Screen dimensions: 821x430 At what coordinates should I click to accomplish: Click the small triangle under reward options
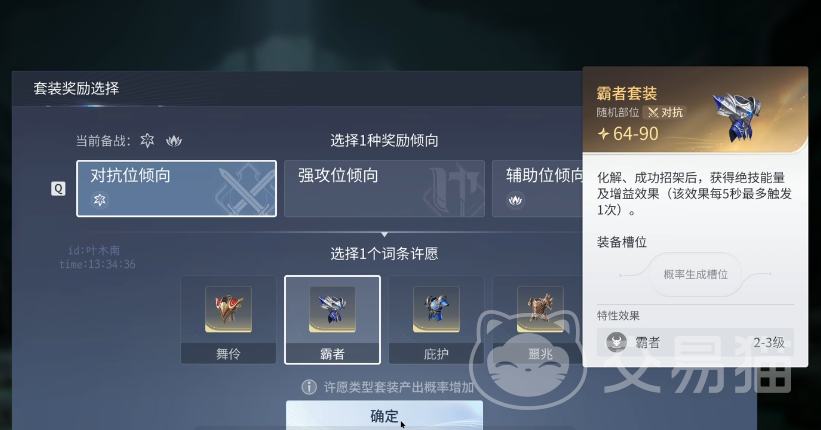click(x=384, y=234)
